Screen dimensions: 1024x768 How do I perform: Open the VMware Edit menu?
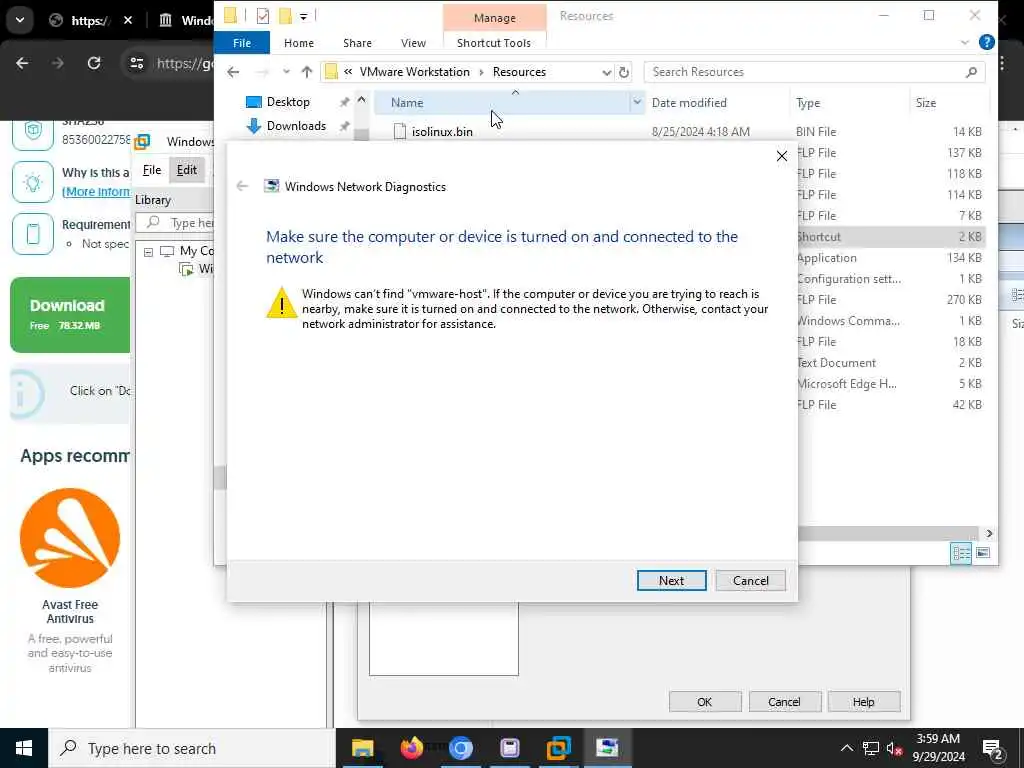point(187,170)
